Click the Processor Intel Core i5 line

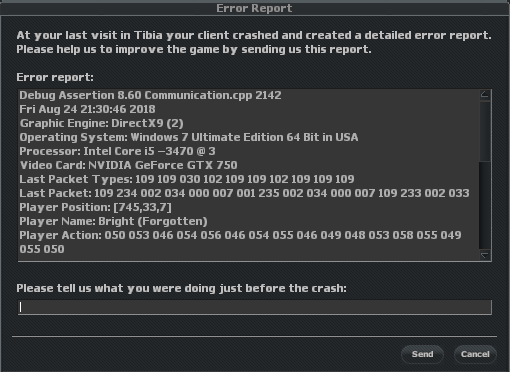[117, 151]
